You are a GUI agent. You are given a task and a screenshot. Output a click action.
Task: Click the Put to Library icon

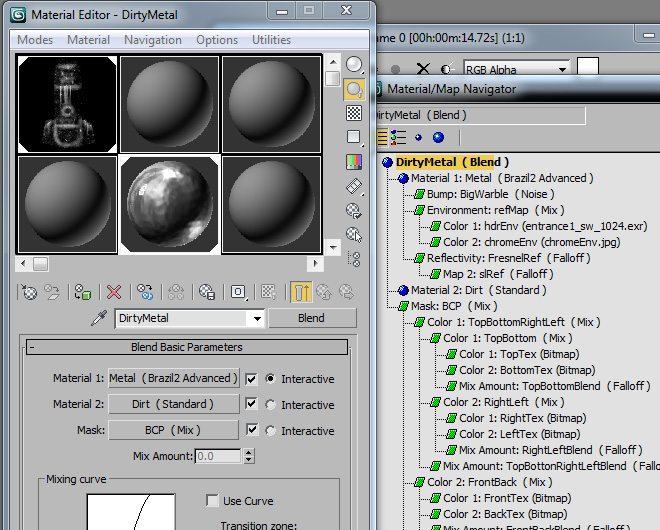[x=207, y=292]
